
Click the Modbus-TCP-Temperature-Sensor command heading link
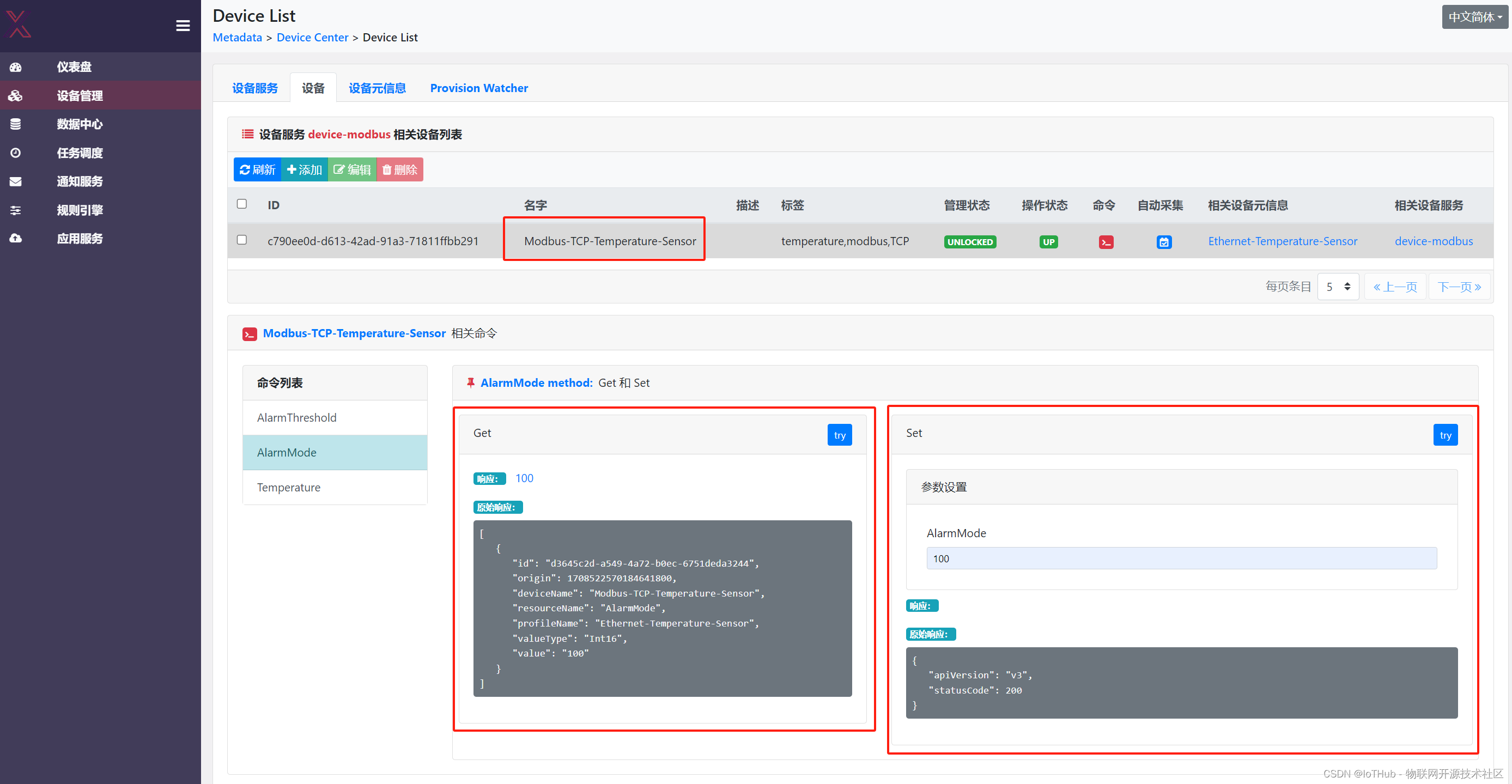pyautogui.click(x=354, y=333)
